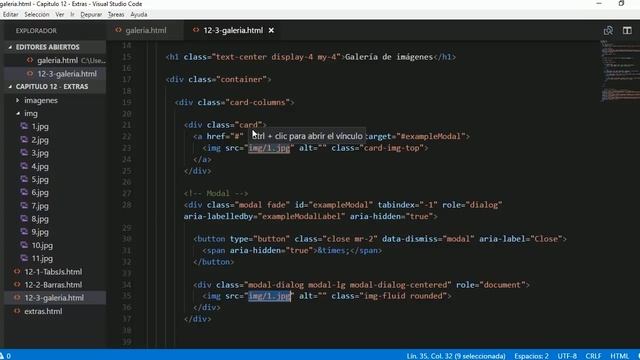Open 11.jpg image file
This screenshot has width=640, height=360.
click(42, 258)
